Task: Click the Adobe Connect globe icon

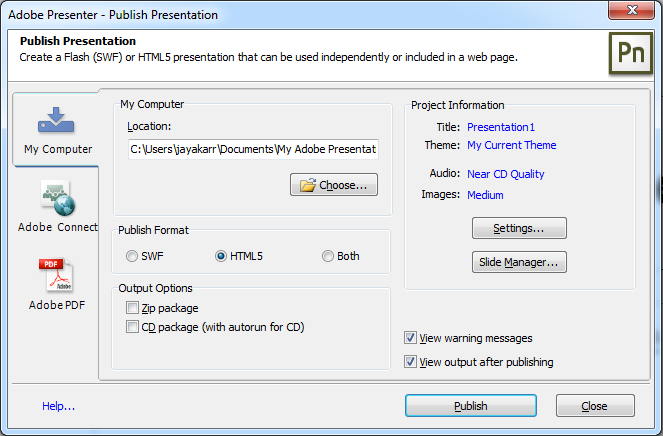Action: click(57, 199)
